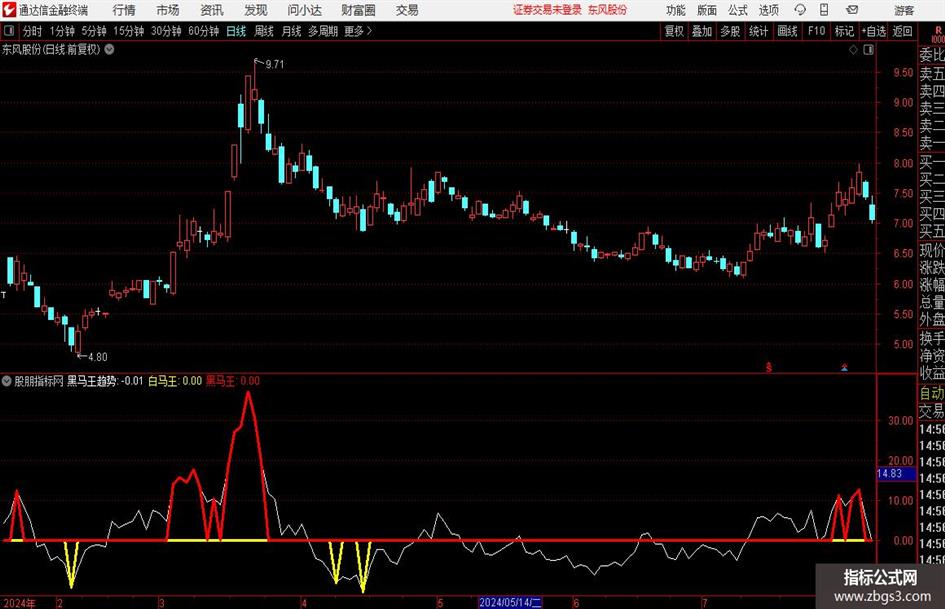Screen dimensions: 945x609
Task: Add stock via +自选 button
Action: click(x=874, y=31)
